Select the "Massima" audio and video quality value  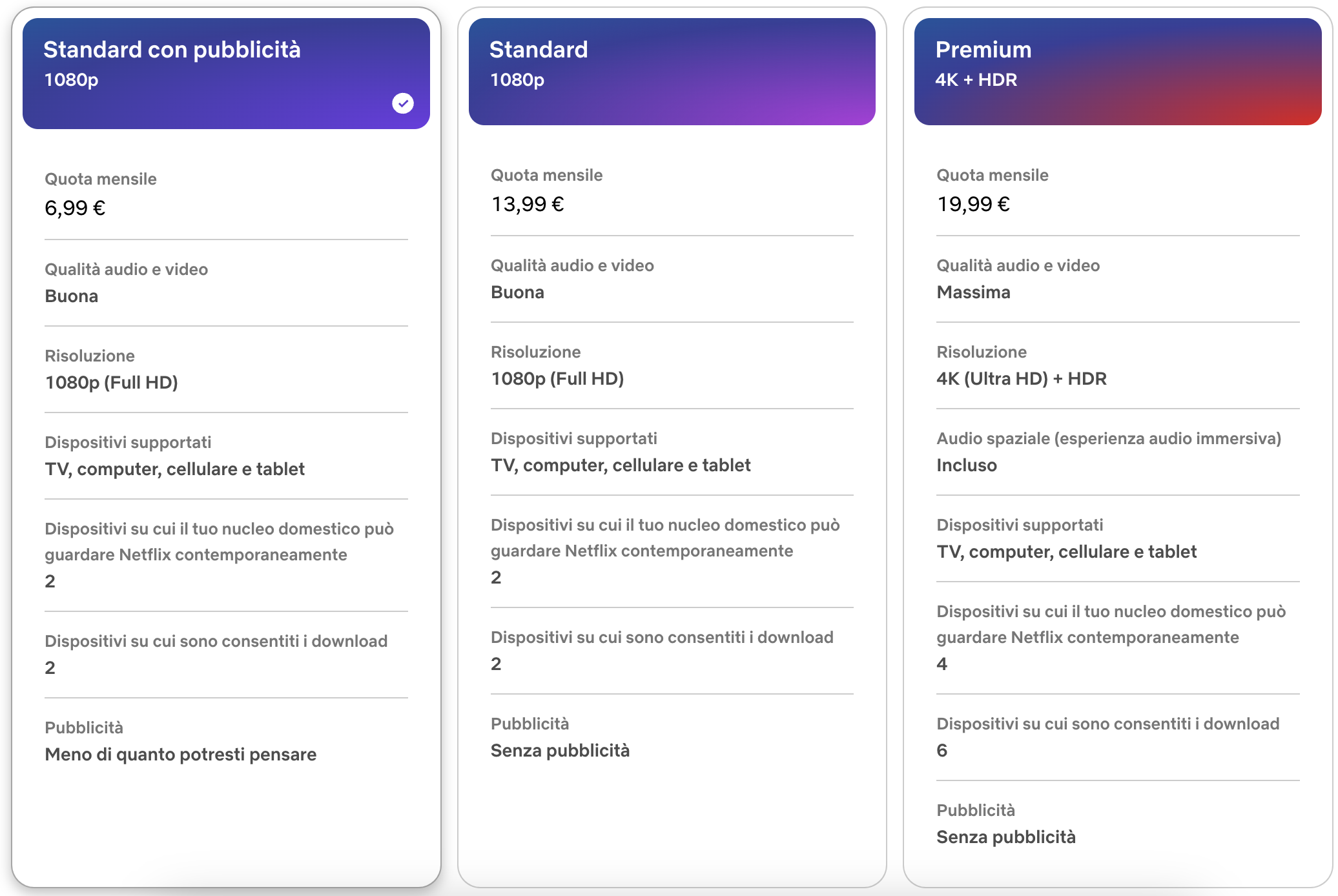(x=973, y=292)
